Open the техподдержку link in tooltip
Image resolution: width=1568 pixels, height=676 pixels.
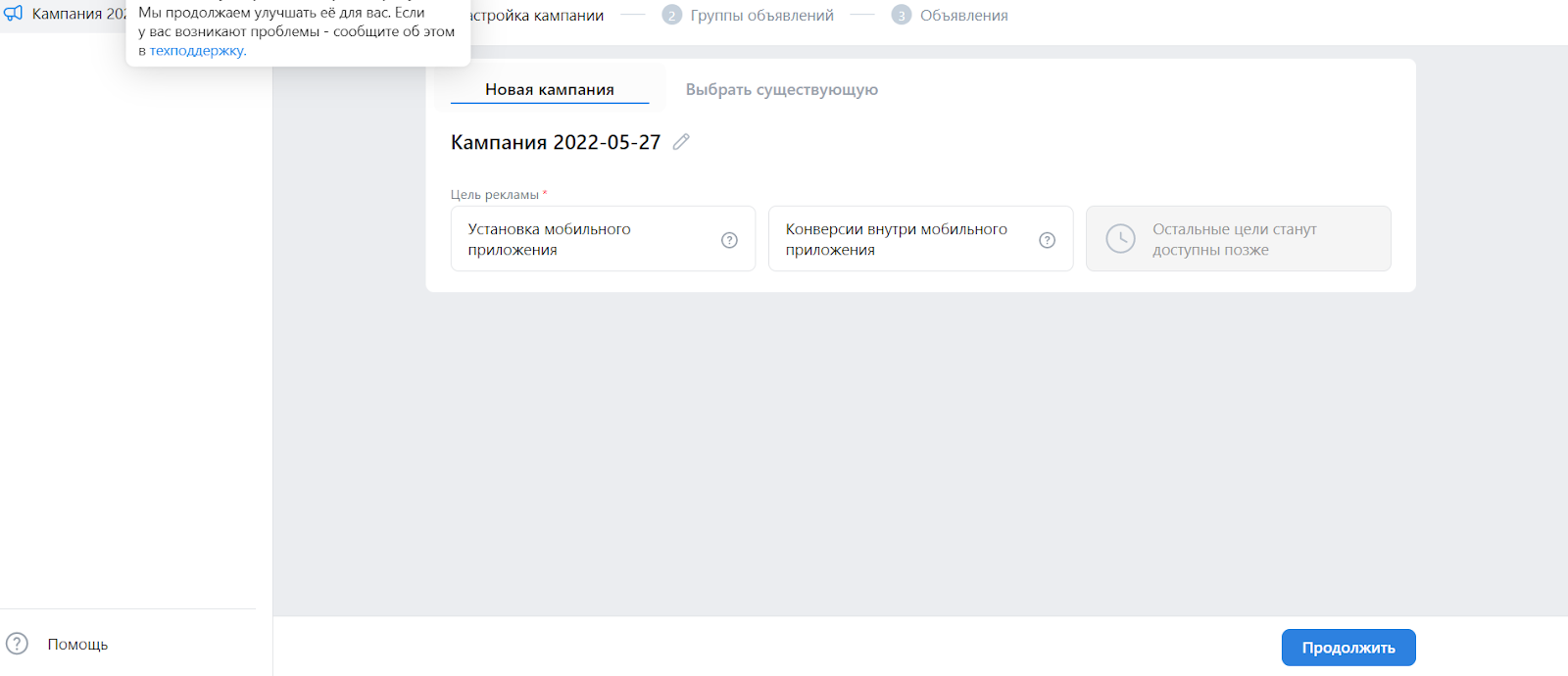(197, 50)
